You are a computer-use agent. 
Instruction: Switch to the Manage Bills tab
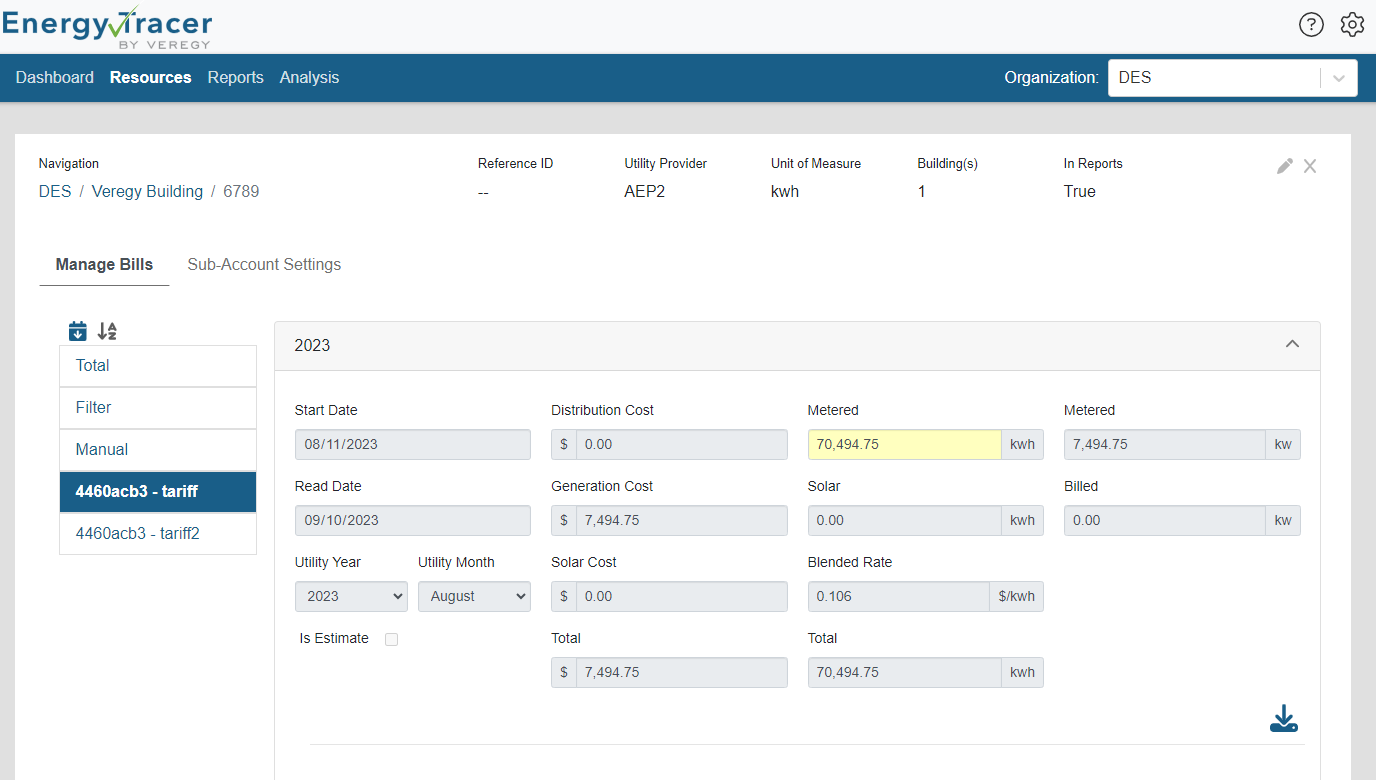[104, 265]
